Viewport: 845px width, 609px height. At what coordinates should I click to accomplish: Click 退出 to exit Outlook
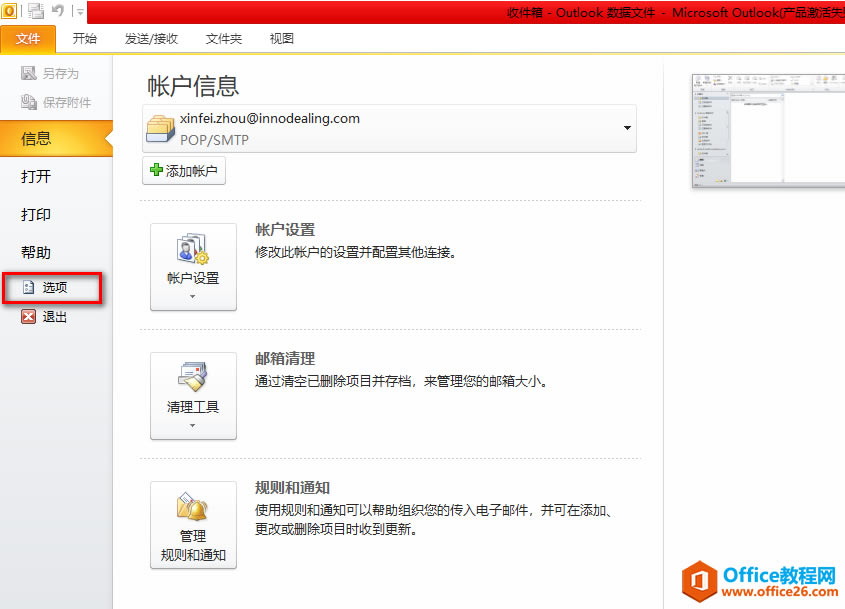pyautogui.click(x=44, y=316)
